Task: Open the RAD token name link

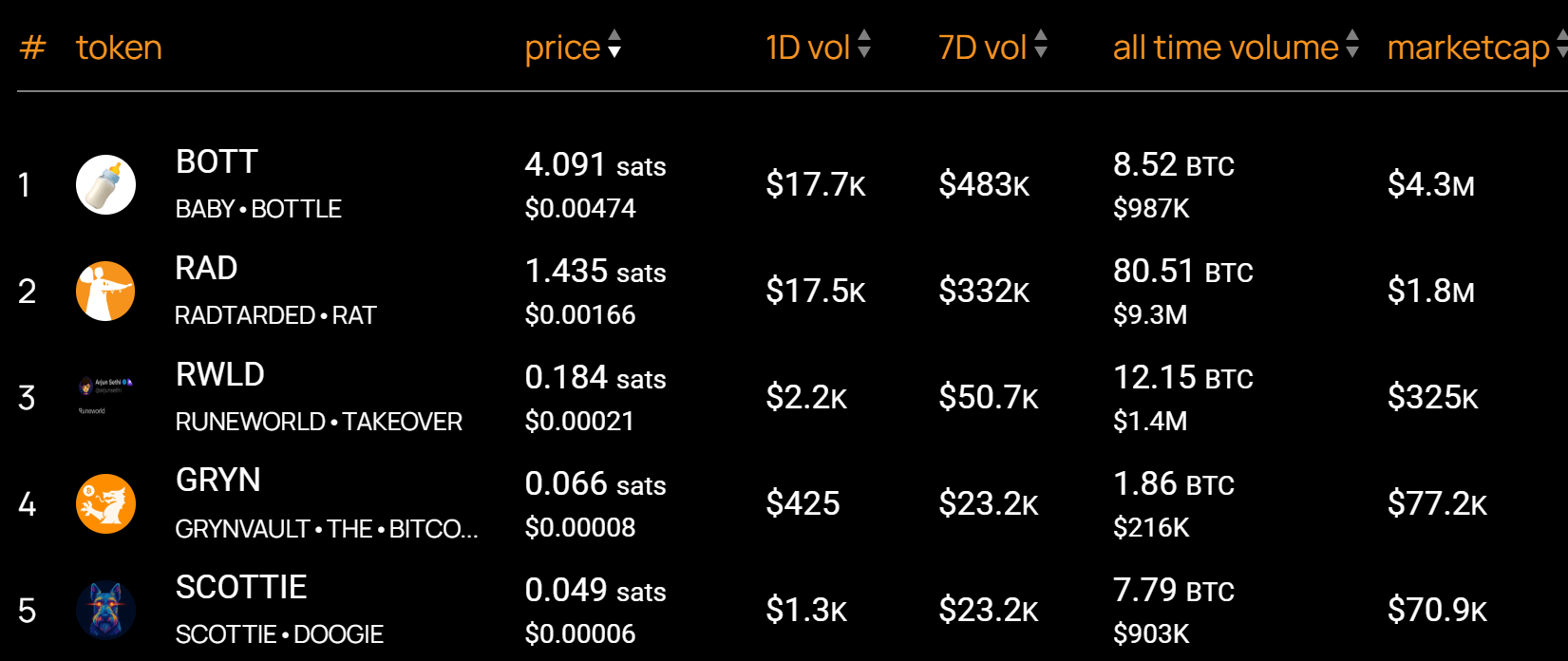Action: click(206, 269)
